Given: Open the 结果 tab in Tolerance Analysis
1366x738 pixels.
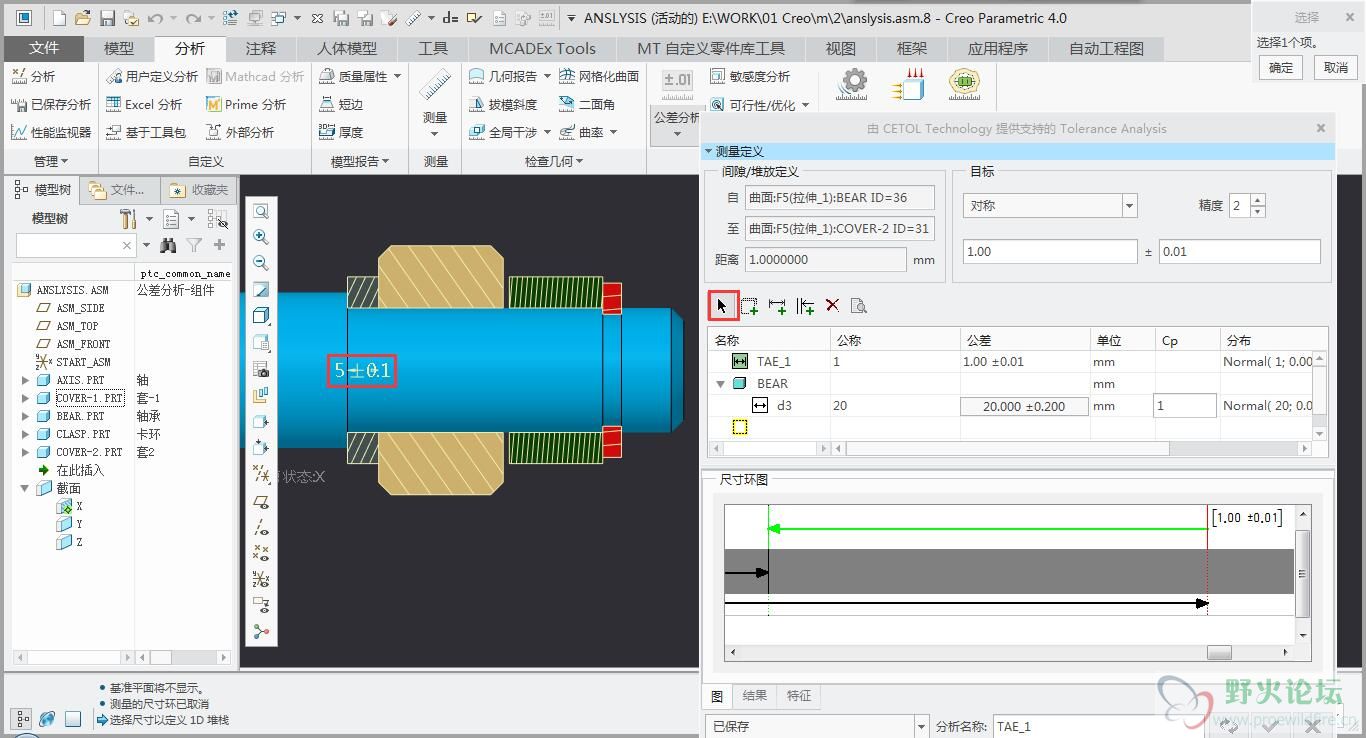Looking at the screenshot, I should (x=755, y=696).
